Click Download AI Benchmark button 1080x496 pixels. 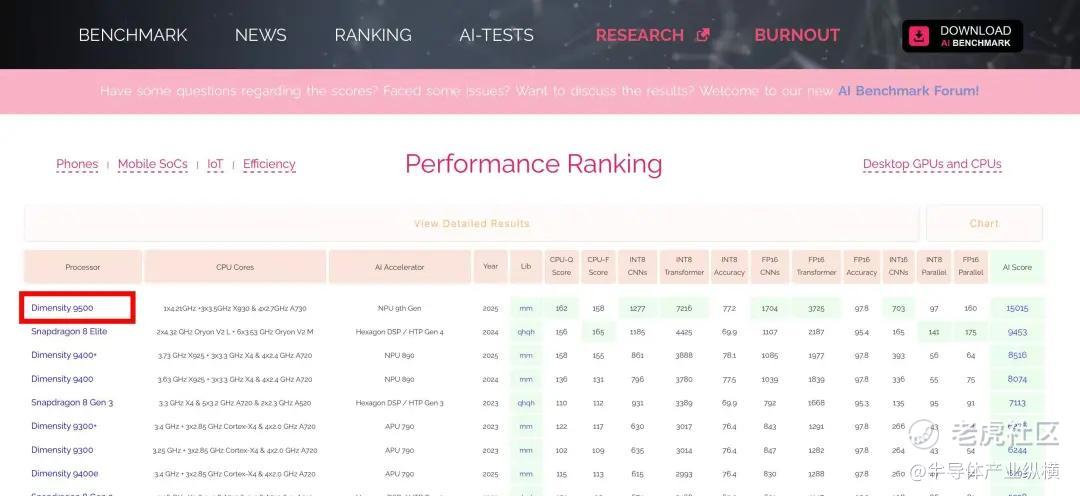(962, 37)
